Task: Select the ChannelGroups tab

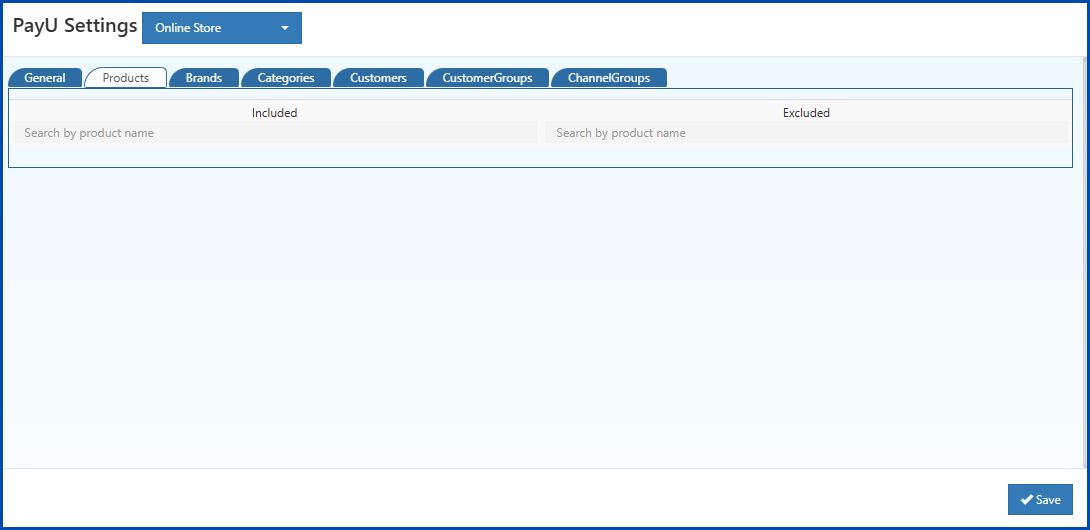Action: [609, 78]
